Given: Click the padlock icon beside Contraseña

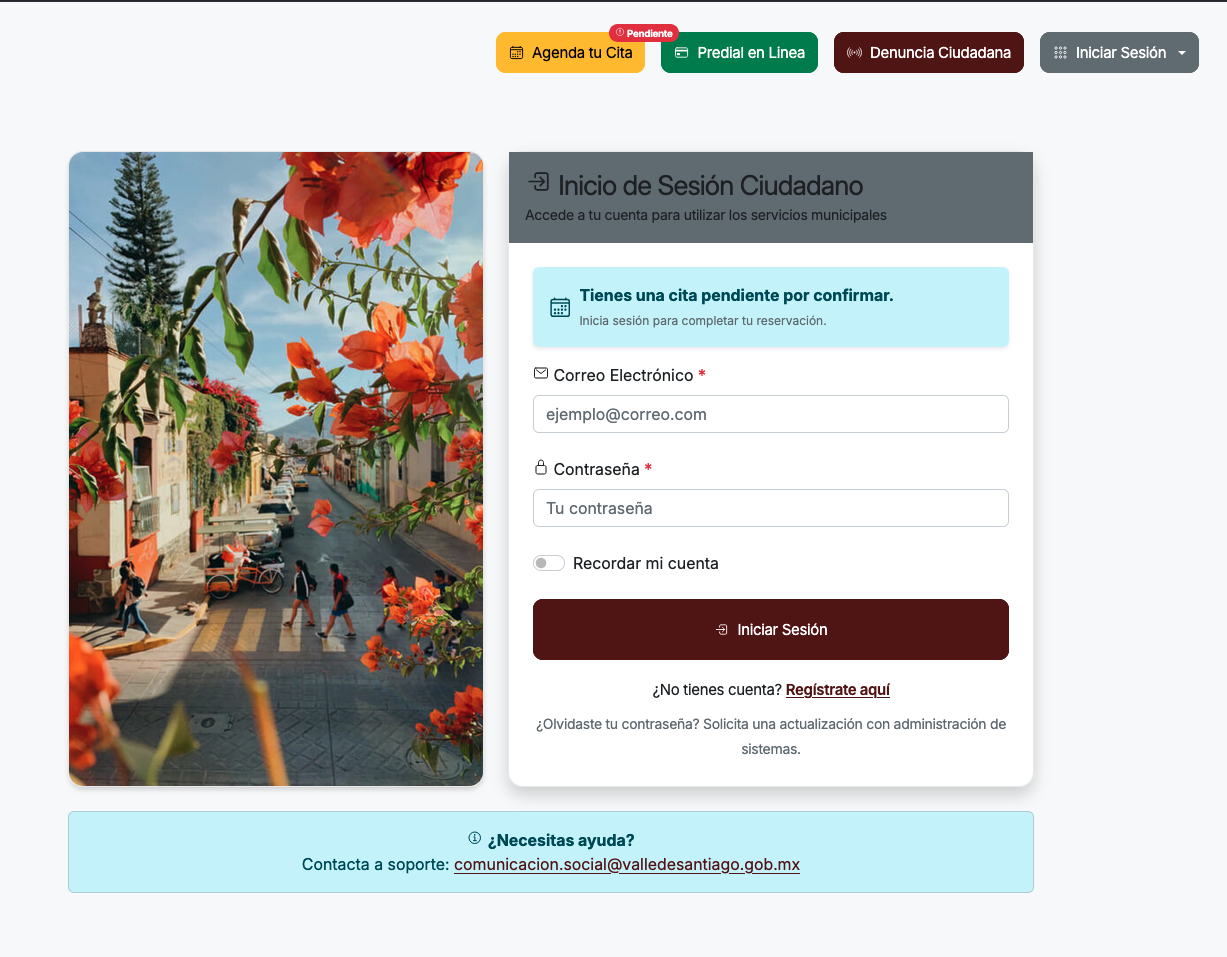Looking at the screenshot, I should coord(541,467).
